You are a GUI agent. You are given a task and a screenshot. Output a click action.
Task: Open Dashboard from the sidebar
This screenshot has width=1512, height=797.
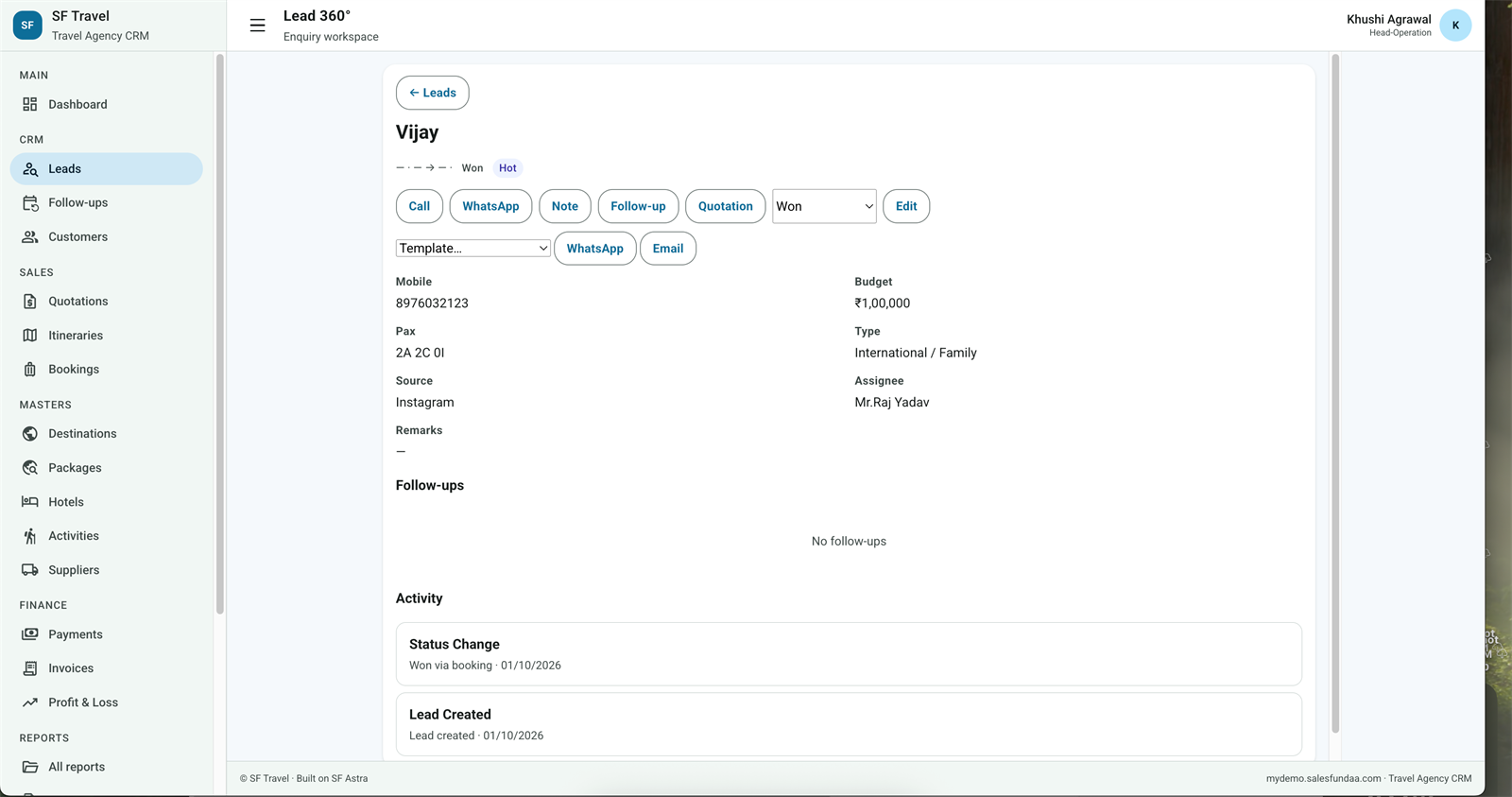[x=106, y=104]
